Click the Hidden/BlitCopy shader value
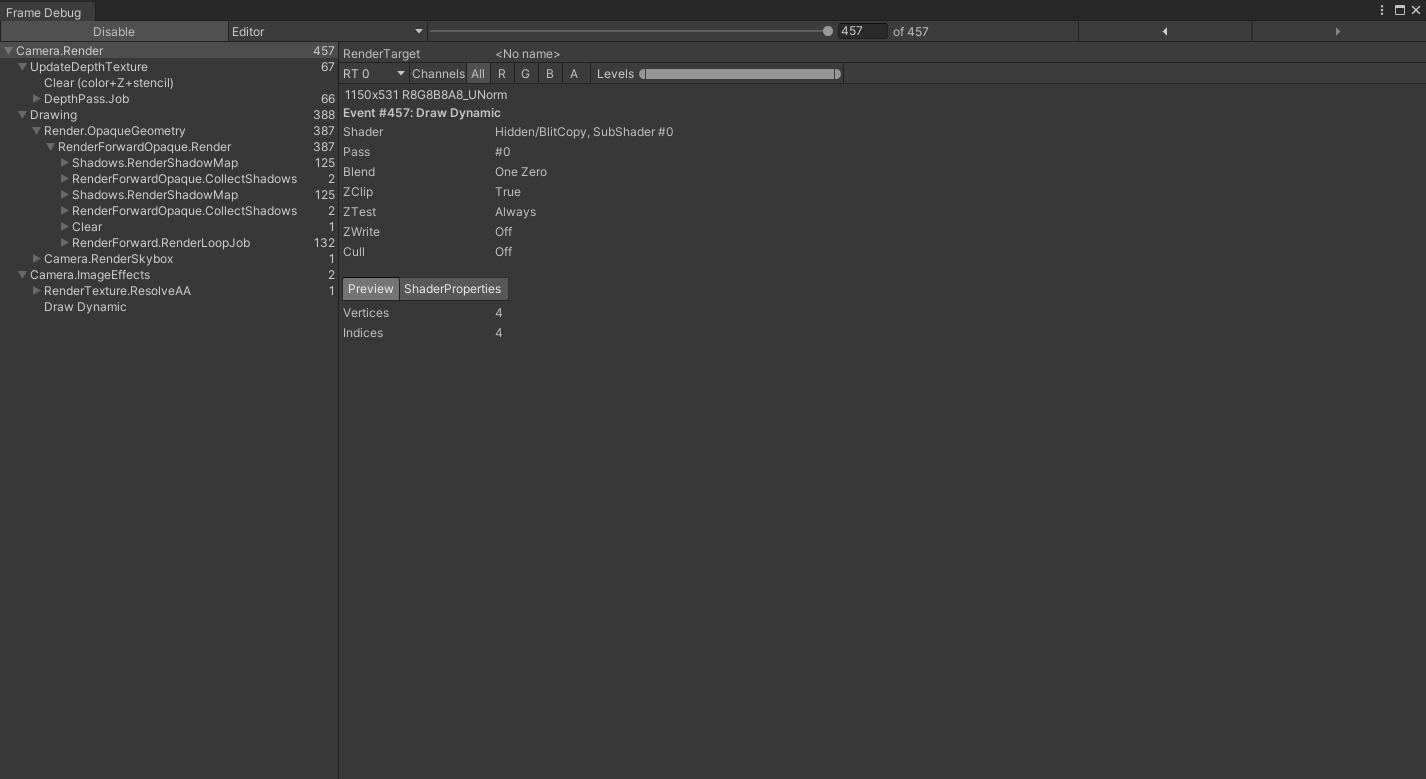The height and width of the screenshot is (779, 1426). pos(584,132)
